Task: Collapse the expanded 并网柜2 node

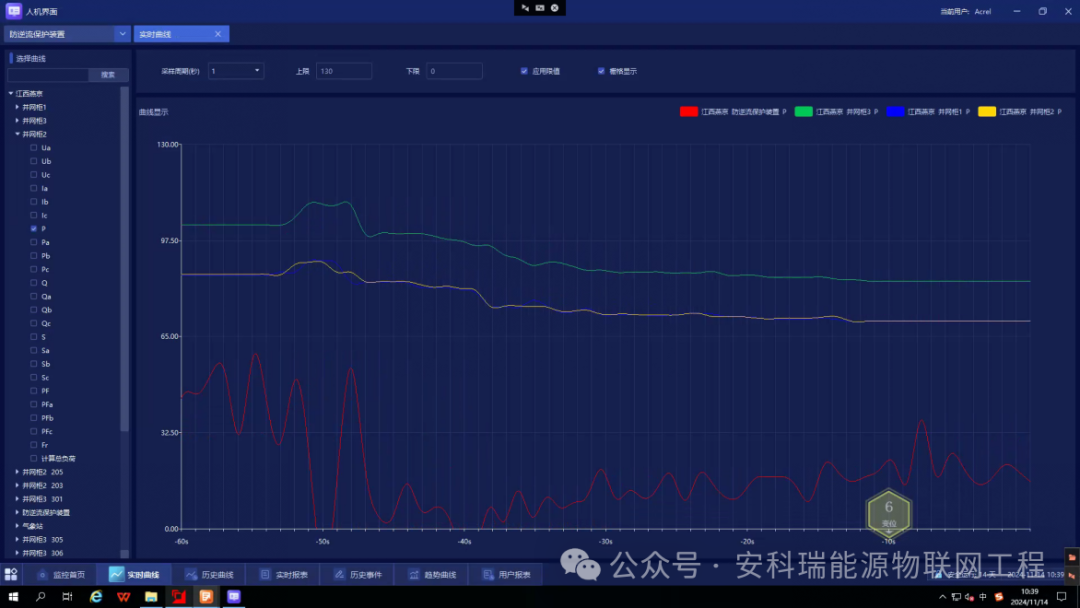Action: (17, 134)
